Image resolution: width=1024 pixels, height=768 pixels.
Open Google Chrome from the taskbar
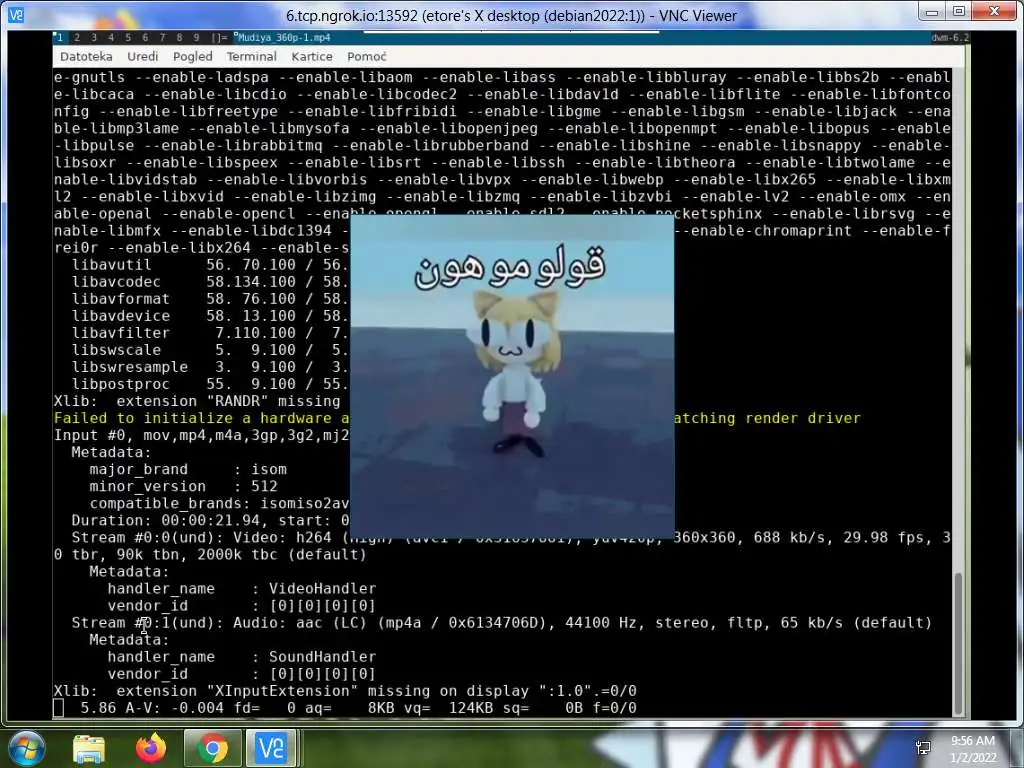point(213,748)
